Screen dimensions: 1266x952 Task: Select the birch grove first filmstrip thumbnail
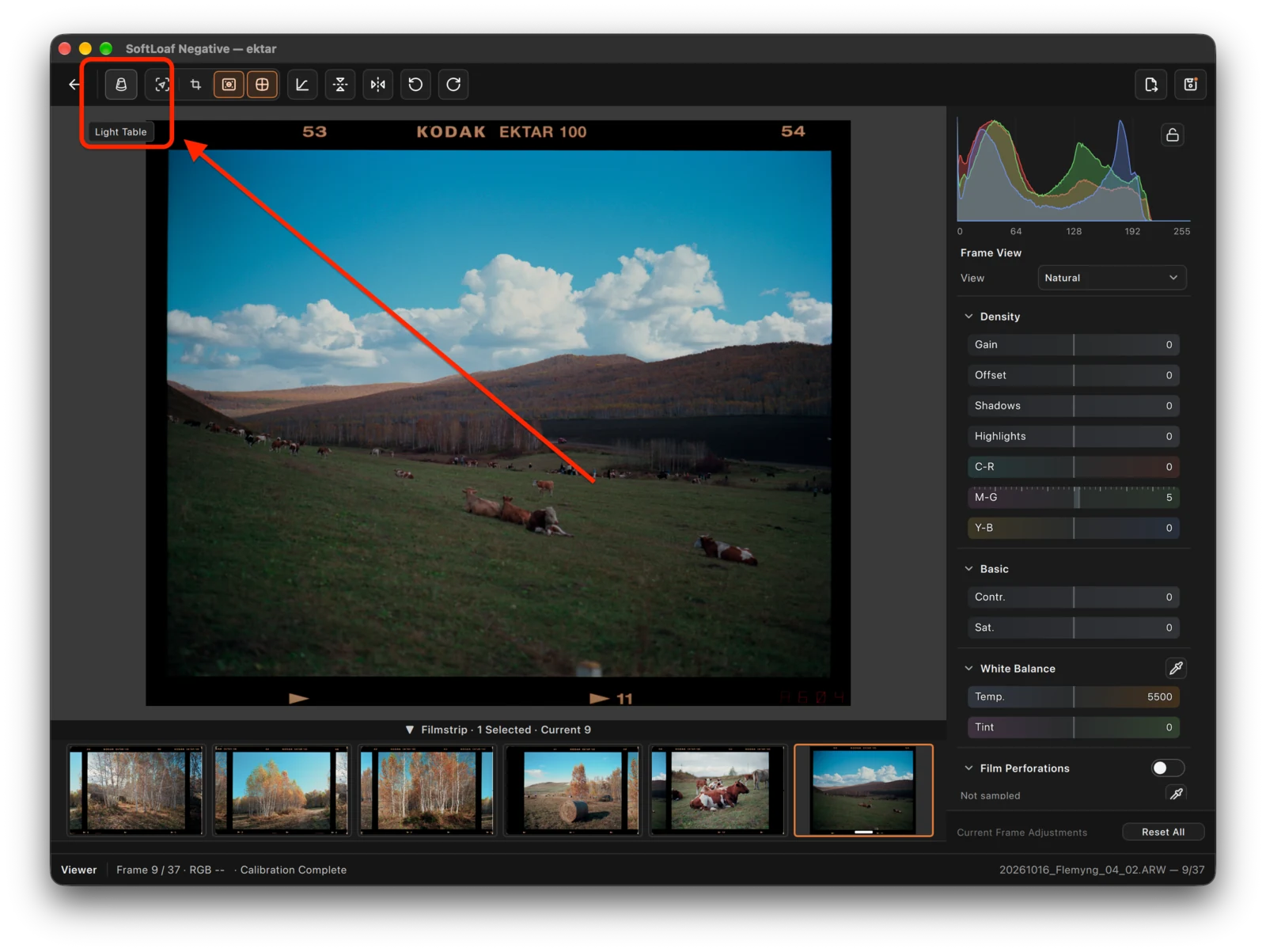[x=136, y=791]
